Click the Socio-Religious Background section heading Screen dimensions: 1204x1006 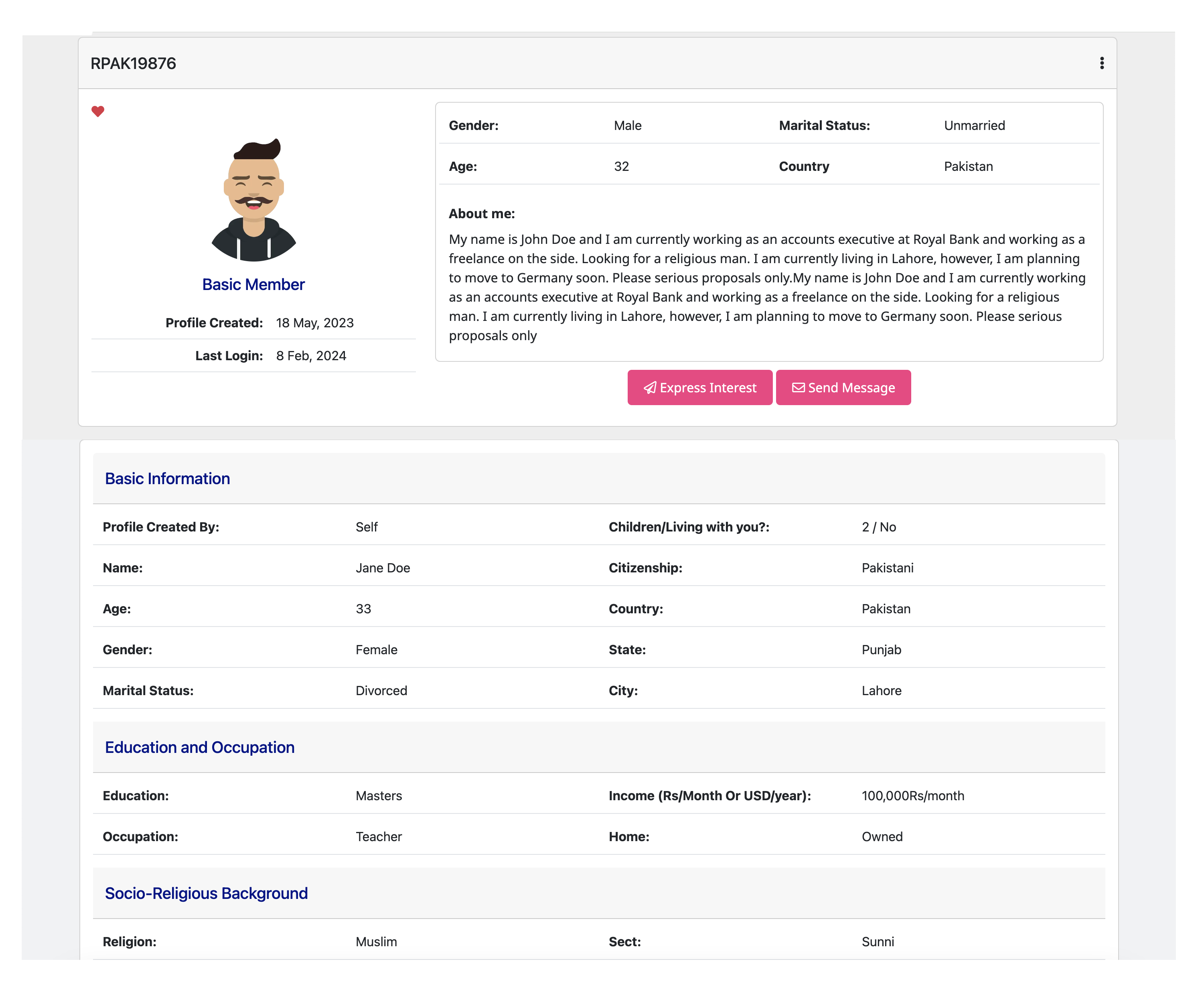coord(207,893)
